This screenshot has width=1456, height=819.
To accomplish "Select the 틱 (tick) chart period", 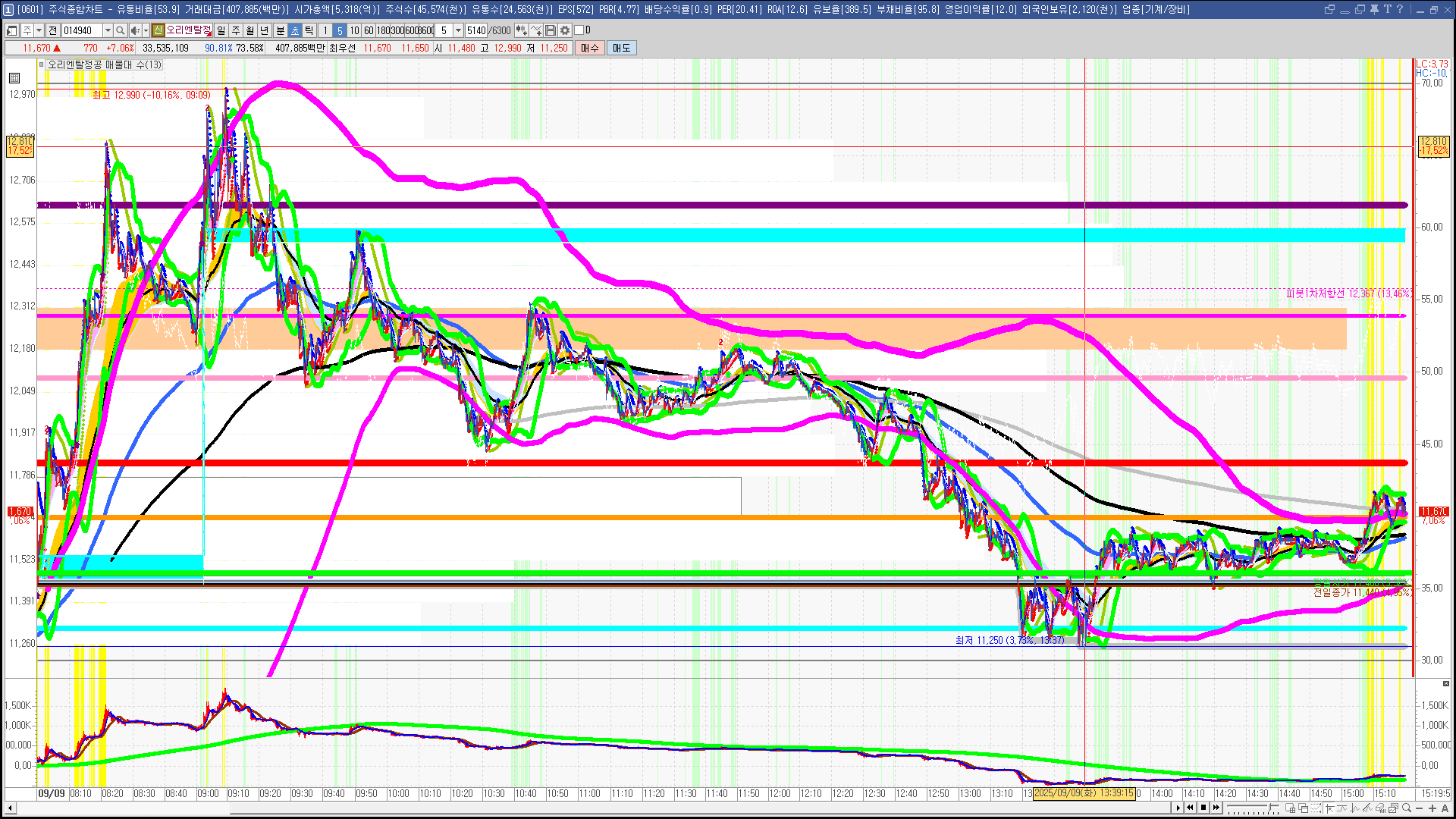I will pos(309,30).
